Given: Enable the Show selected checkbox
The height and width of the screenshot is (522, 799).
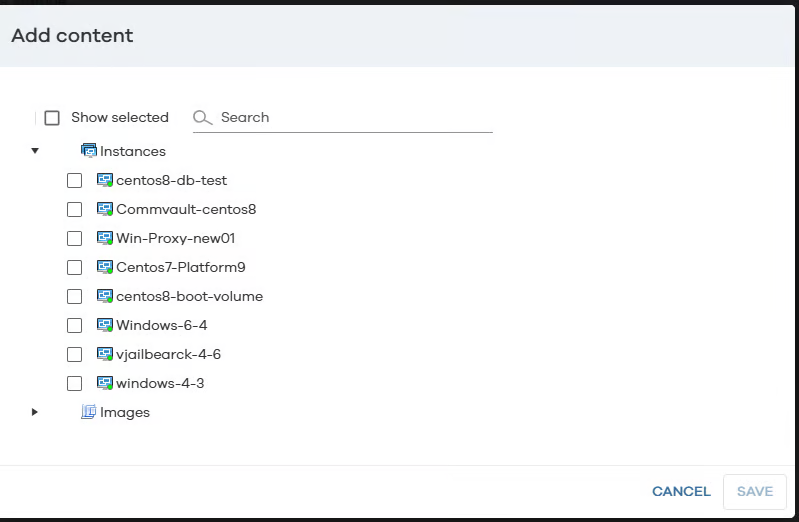Looking at the screenshot, I should 52,118.
